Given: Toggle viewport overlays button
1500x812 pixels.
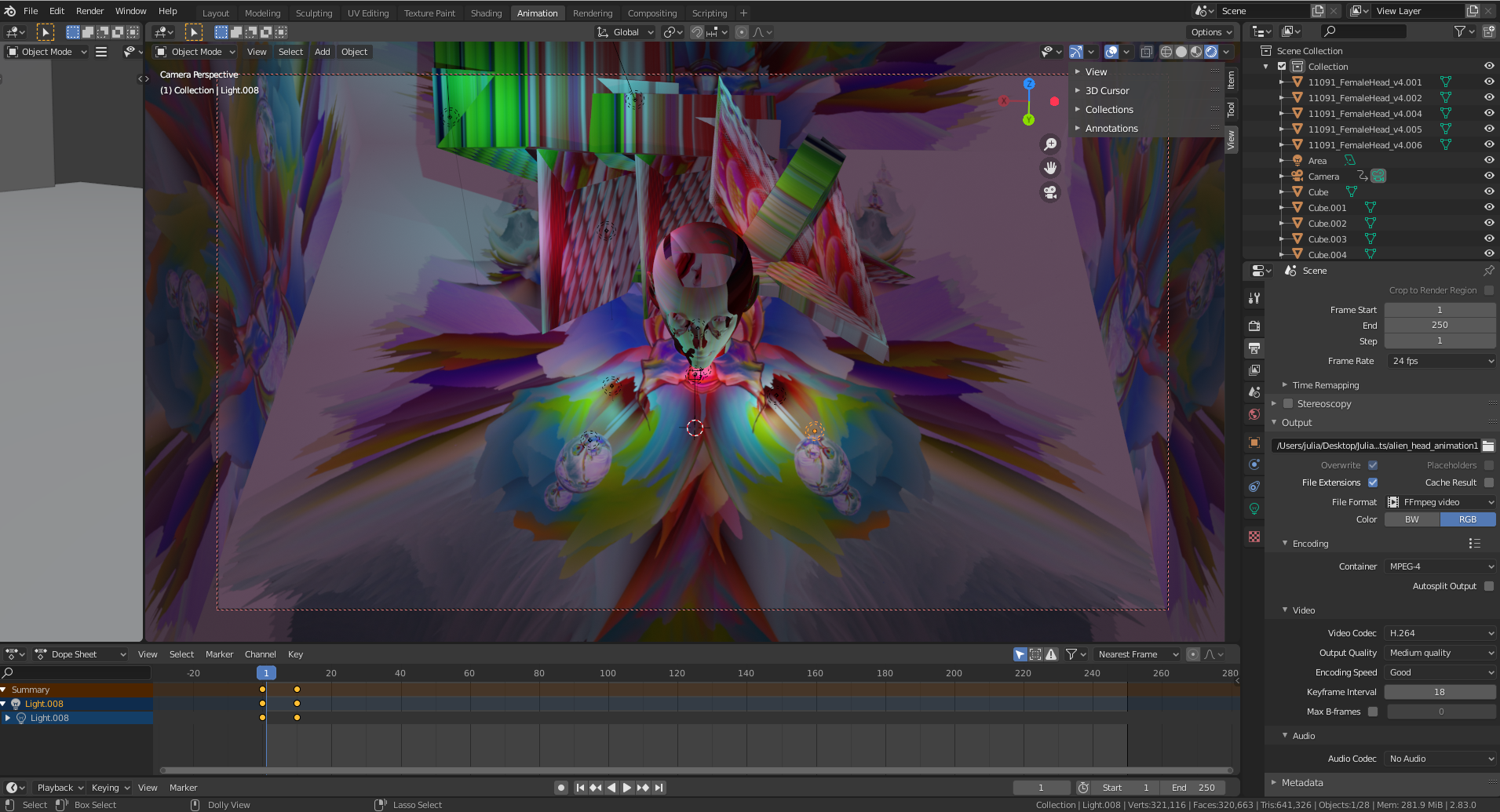Looking at the screenshot, I should click(x=1111, y=52).
